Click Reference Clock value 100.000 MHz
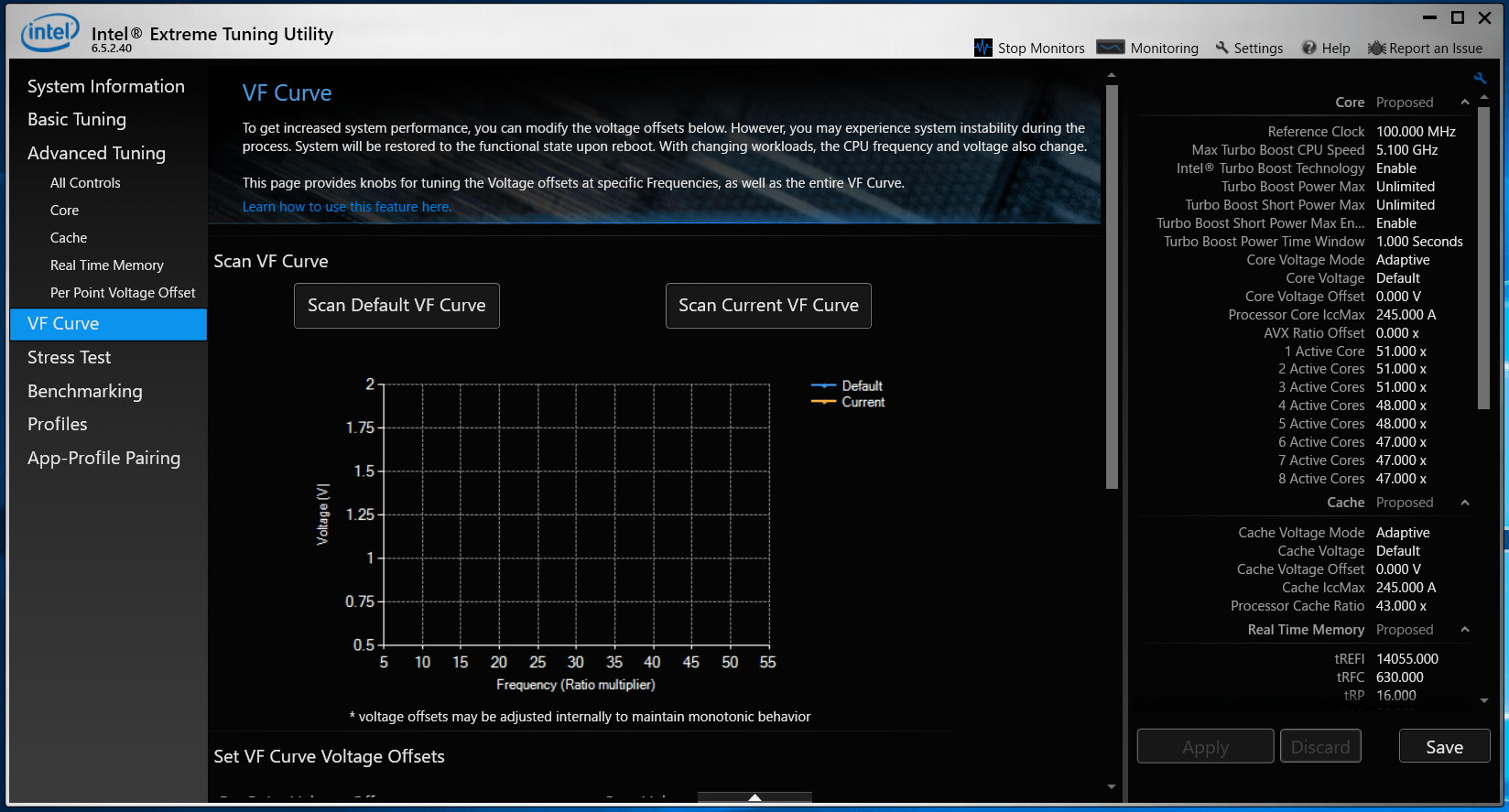The image size is (1509, 812). pyautogui.click(x=1416, y=132)
